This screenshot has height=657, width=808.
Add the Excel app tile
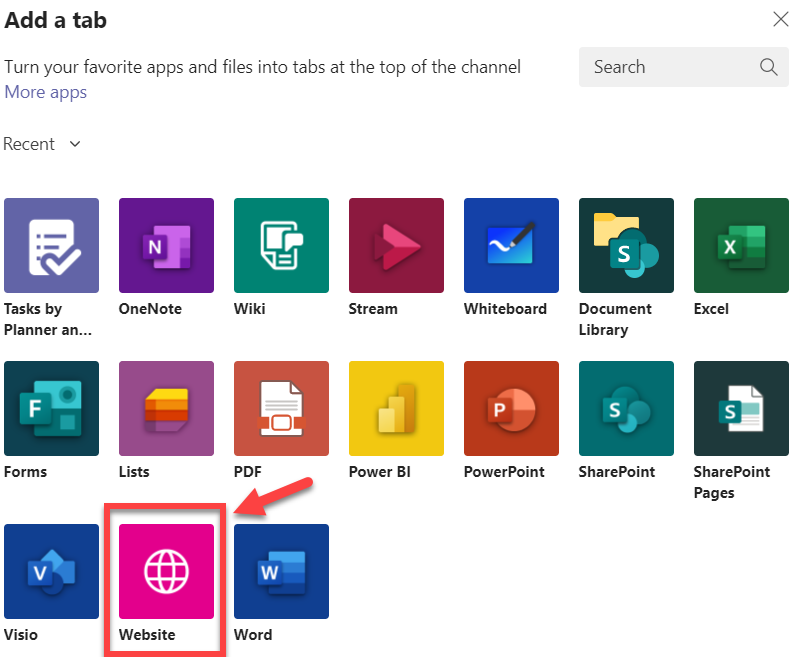pyautogui.click(x=741, y=245)
